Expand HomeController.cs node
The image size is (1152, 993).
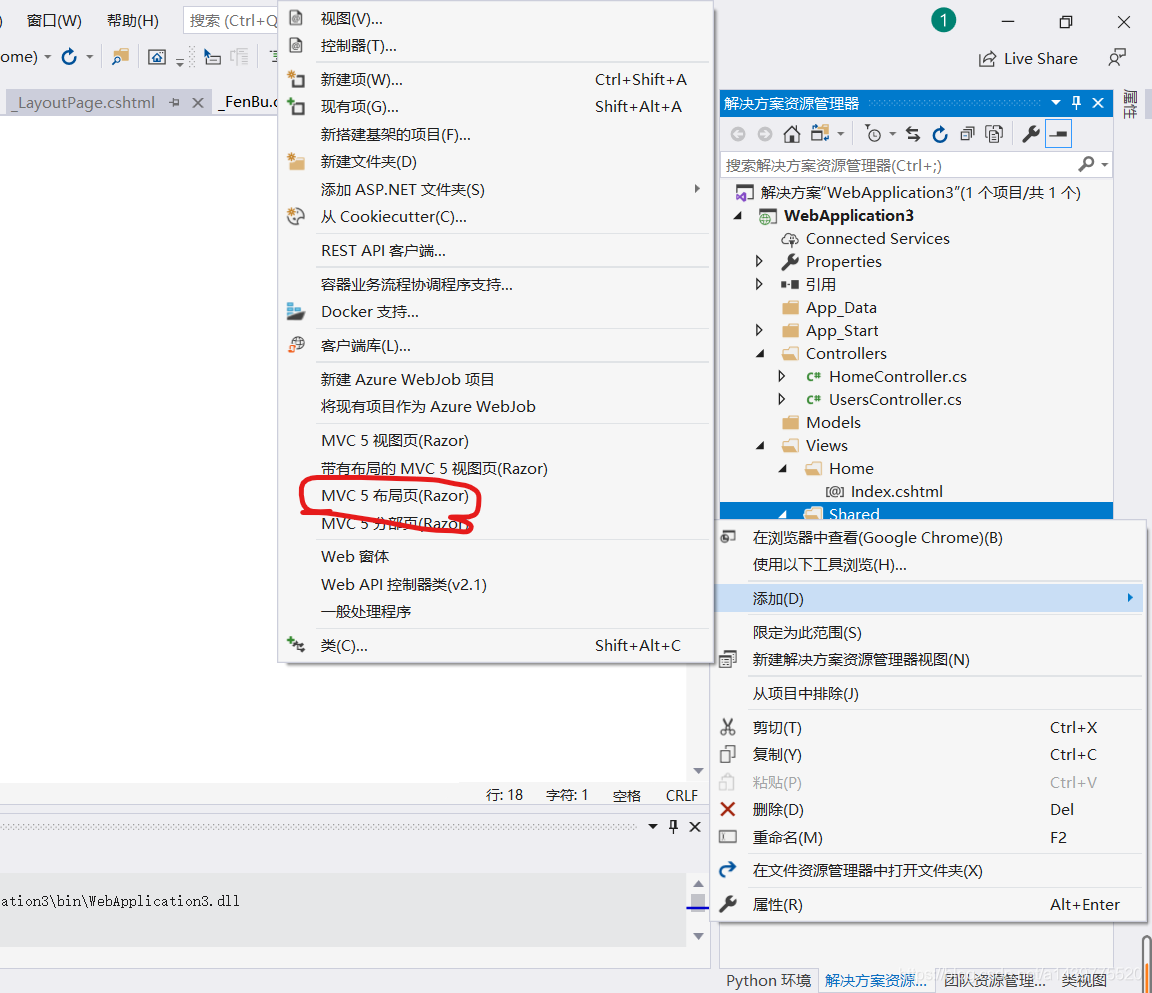pos(782,376)
